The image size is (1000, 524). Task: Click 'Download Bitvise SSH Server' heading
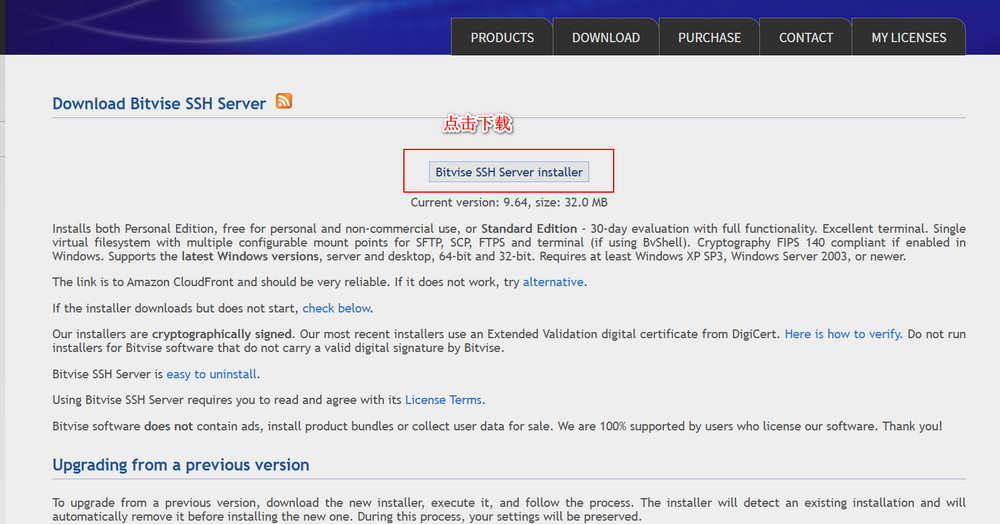[x=159, y=103]
